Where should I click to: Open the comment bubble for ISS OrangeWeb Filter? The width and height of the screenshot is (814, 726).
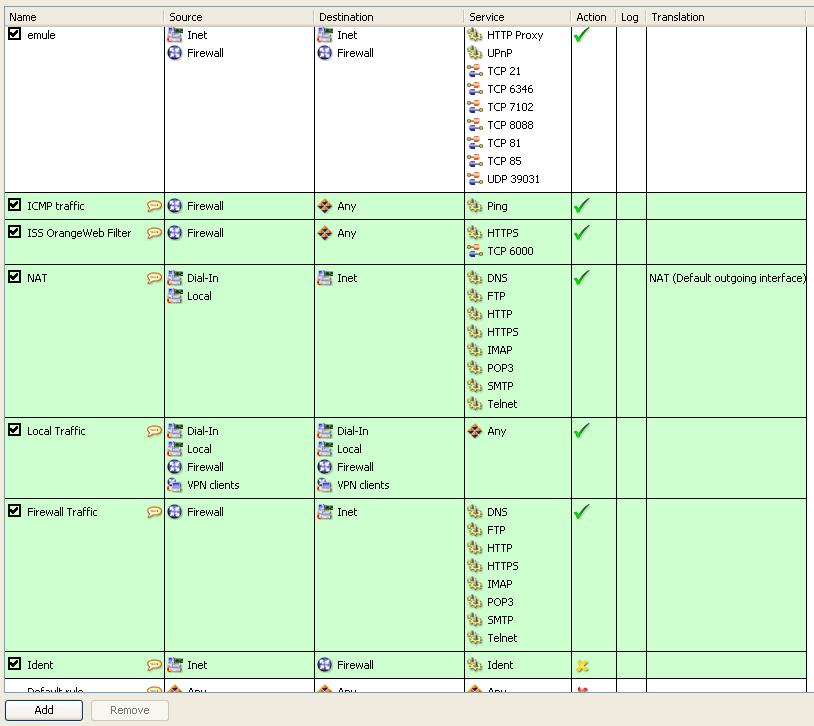(x=154, y=233)
